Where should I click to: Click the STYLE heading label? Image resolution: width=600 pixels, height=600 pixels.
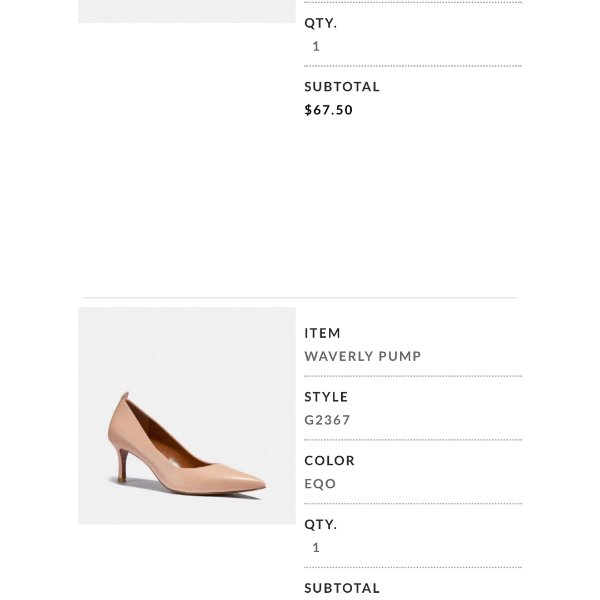pos(326,397)
